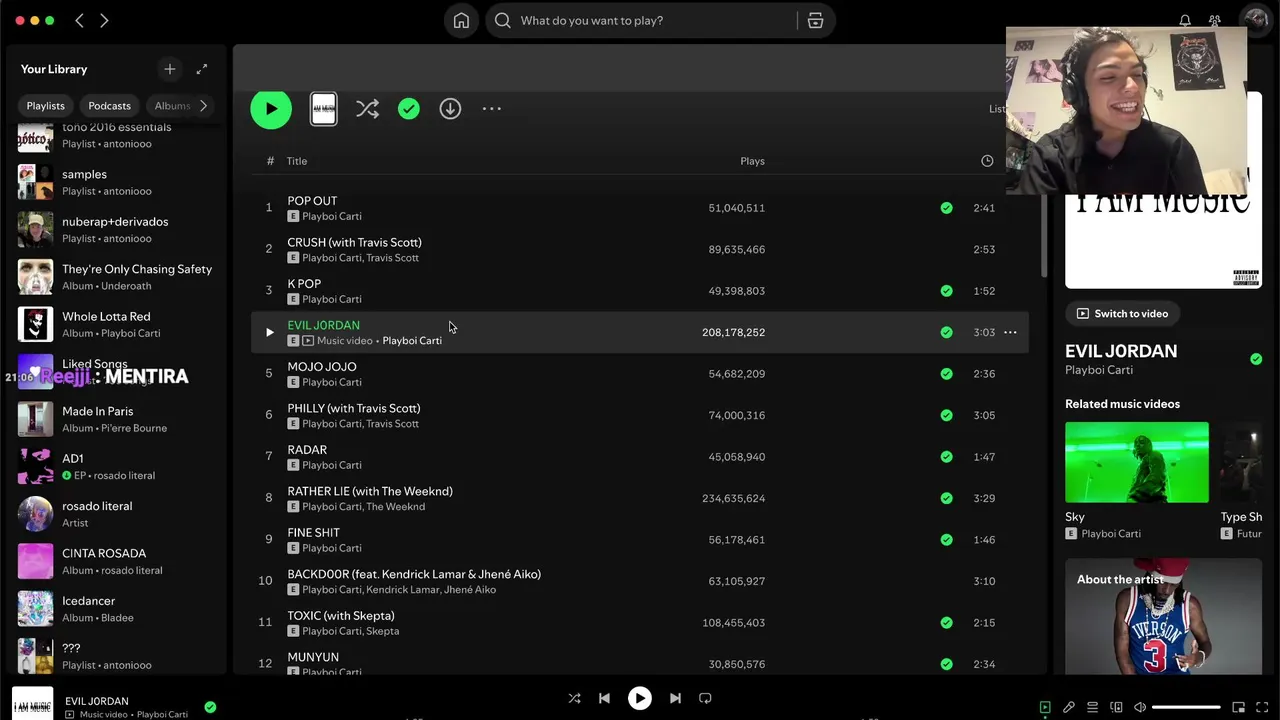Screen dimensions: 1280x720
Task: Toggle saved checkmark for MOJO JOJO
Action: [x=946, y=374]
